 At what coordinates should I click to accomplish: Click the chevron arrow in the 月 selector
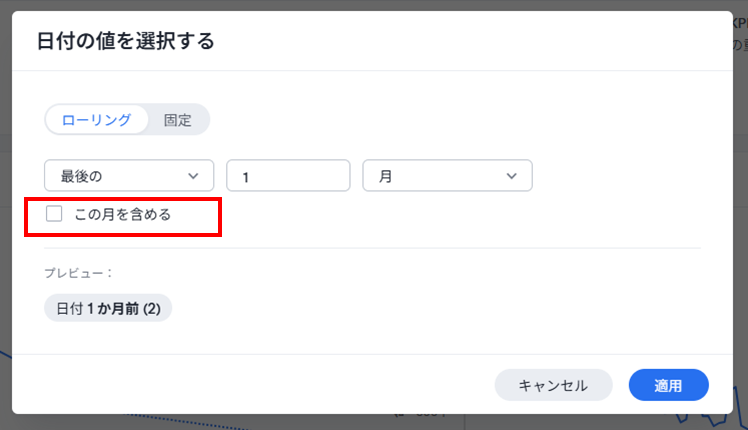coord(512,176)
